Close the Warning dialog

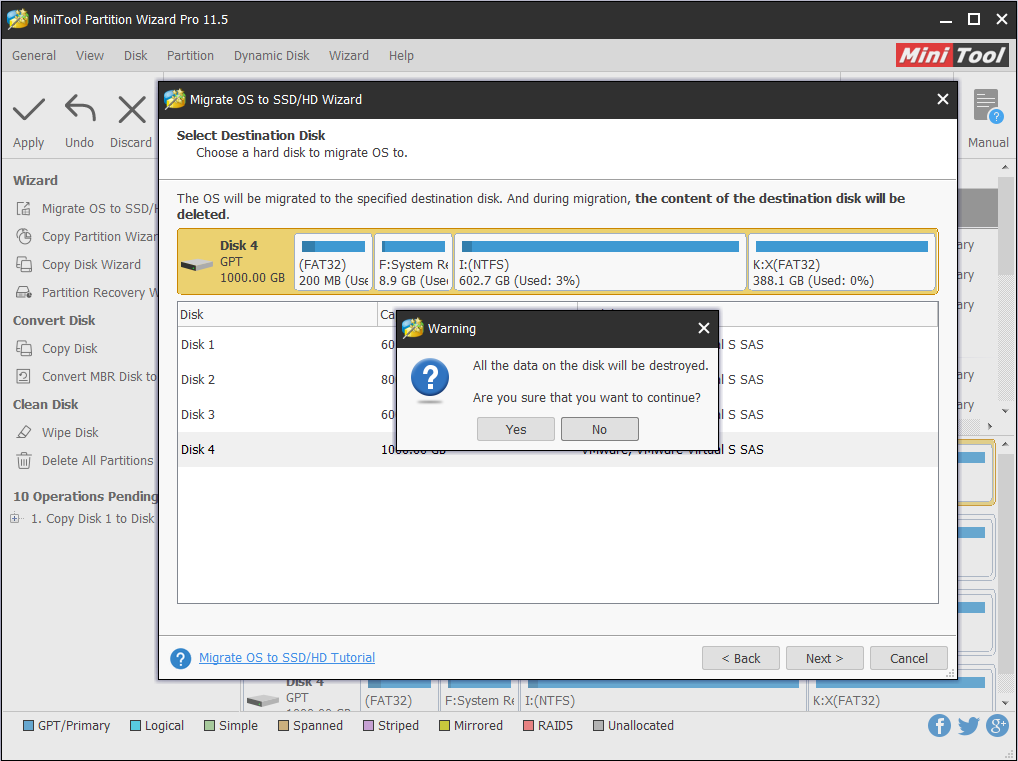click(703, 329)
